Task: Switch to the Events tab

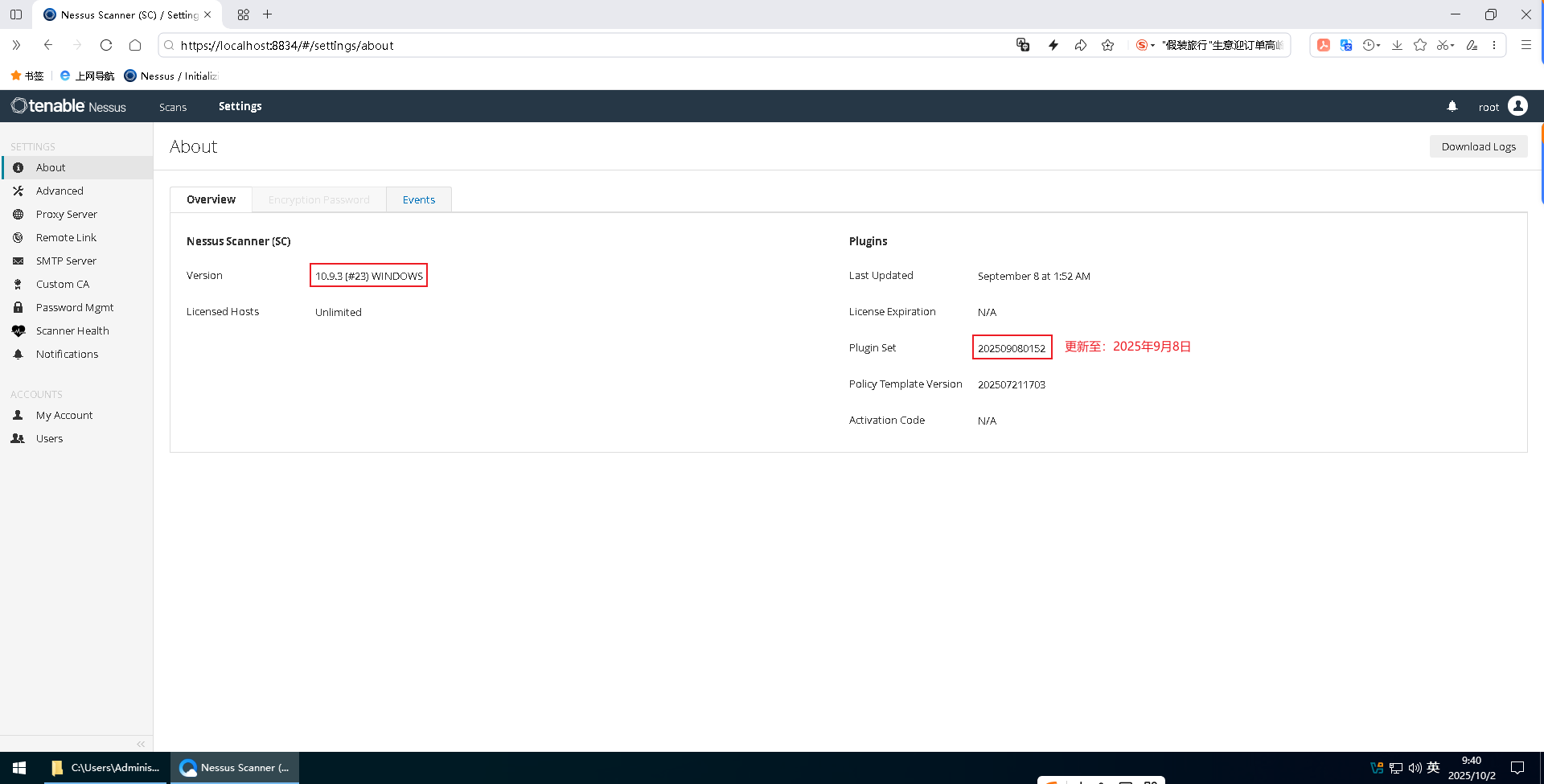Action: pyautogui.click(x=418, y=199)
